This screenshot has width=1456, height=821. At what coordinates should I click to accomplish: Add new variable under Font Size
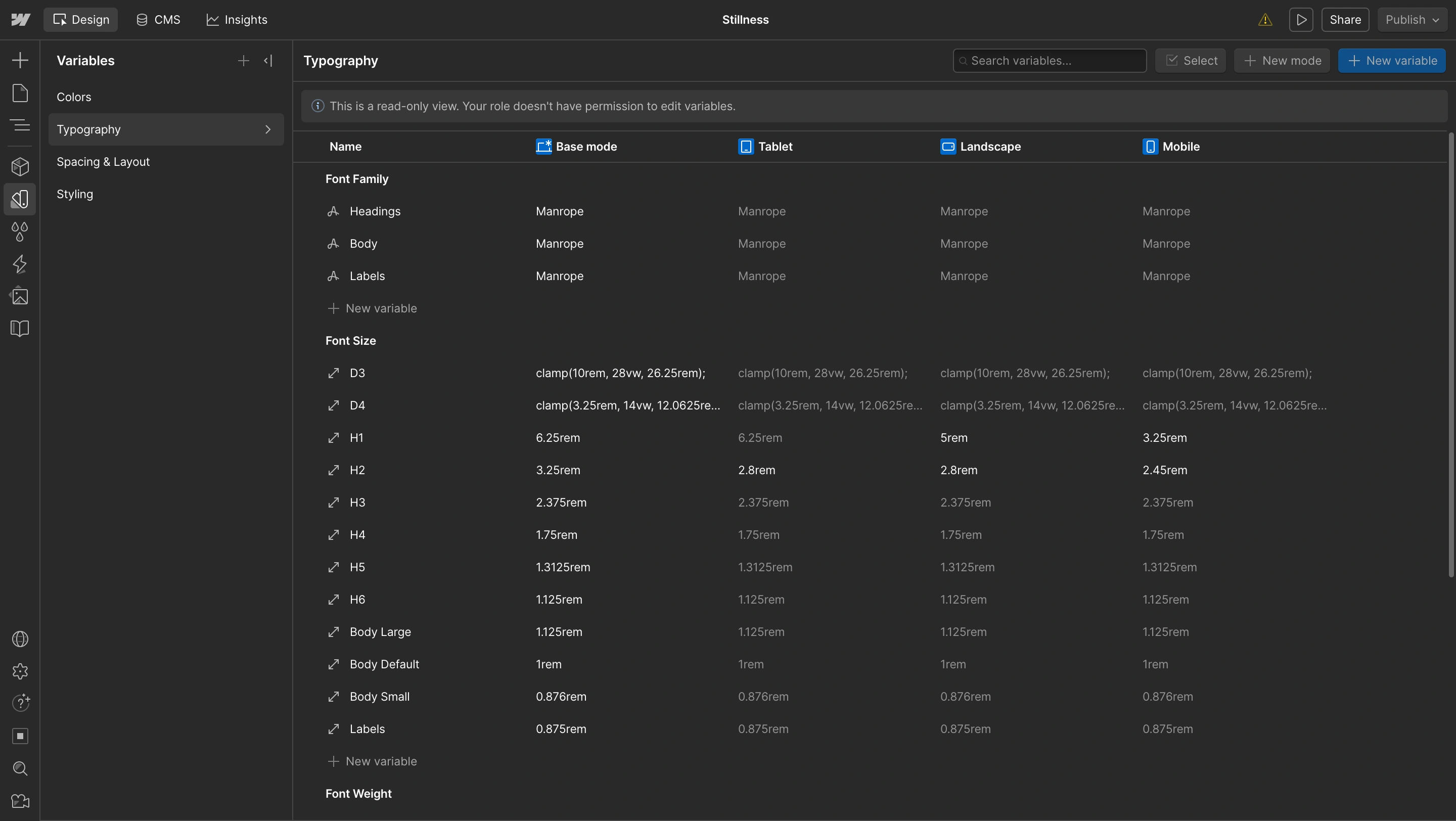373,762
